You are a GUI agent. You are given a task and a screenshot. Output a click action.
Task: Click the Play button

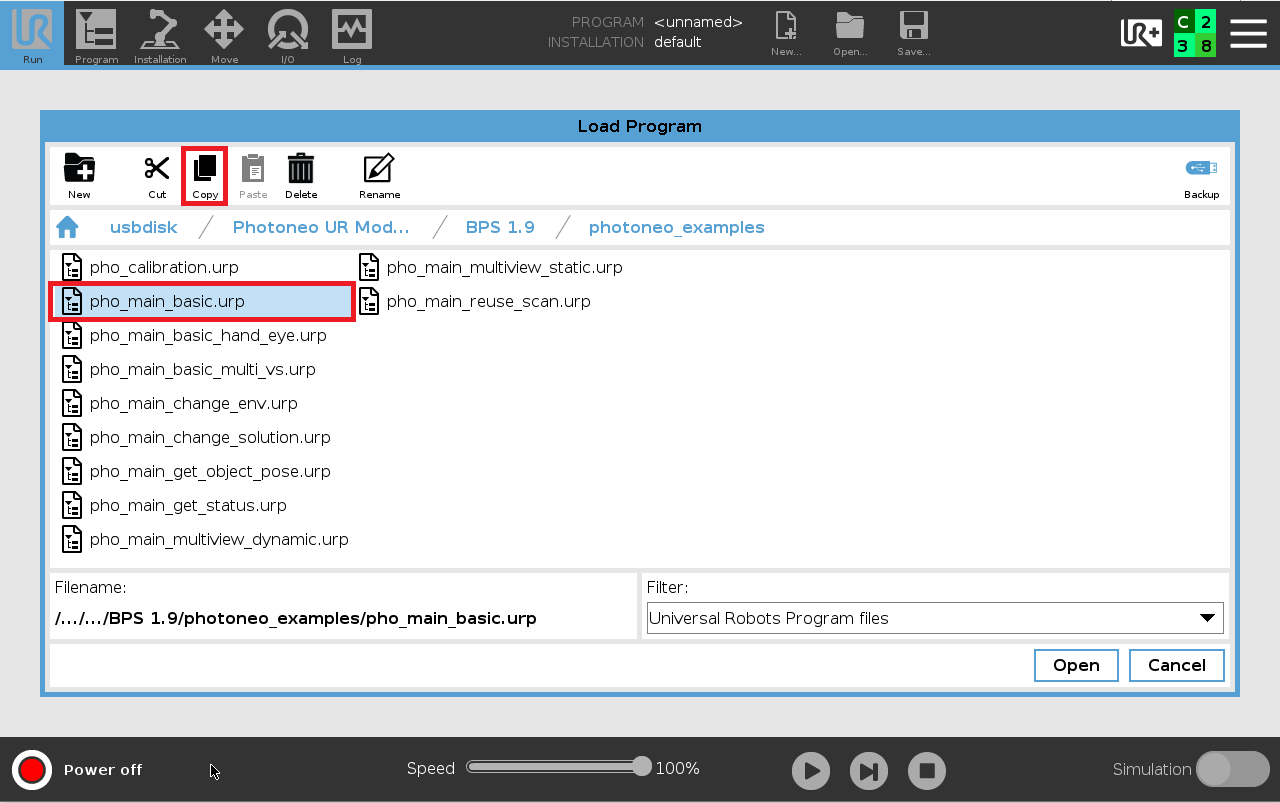(811, 771)
